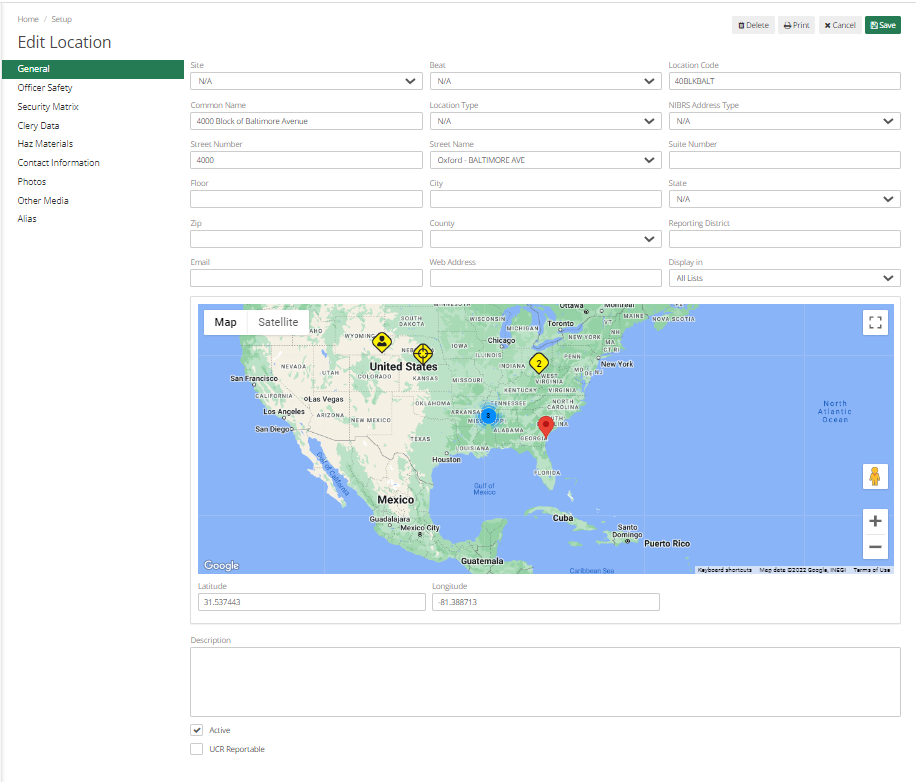This screenshot has width=916, height=782.
Task: Zoom in using the map plus icon
Action: click(875, 521)
